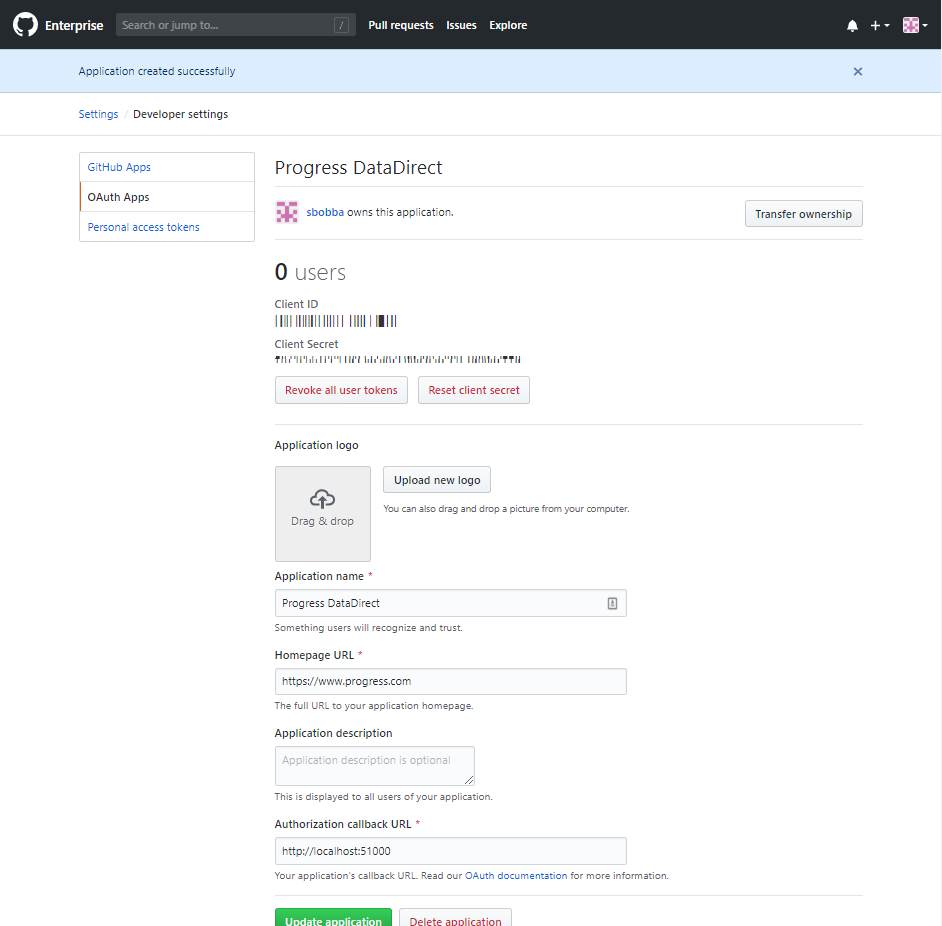Click Reset client secret button
Image resolution: width=942 pixels, height=926 pixels.
tap(473, 390)
